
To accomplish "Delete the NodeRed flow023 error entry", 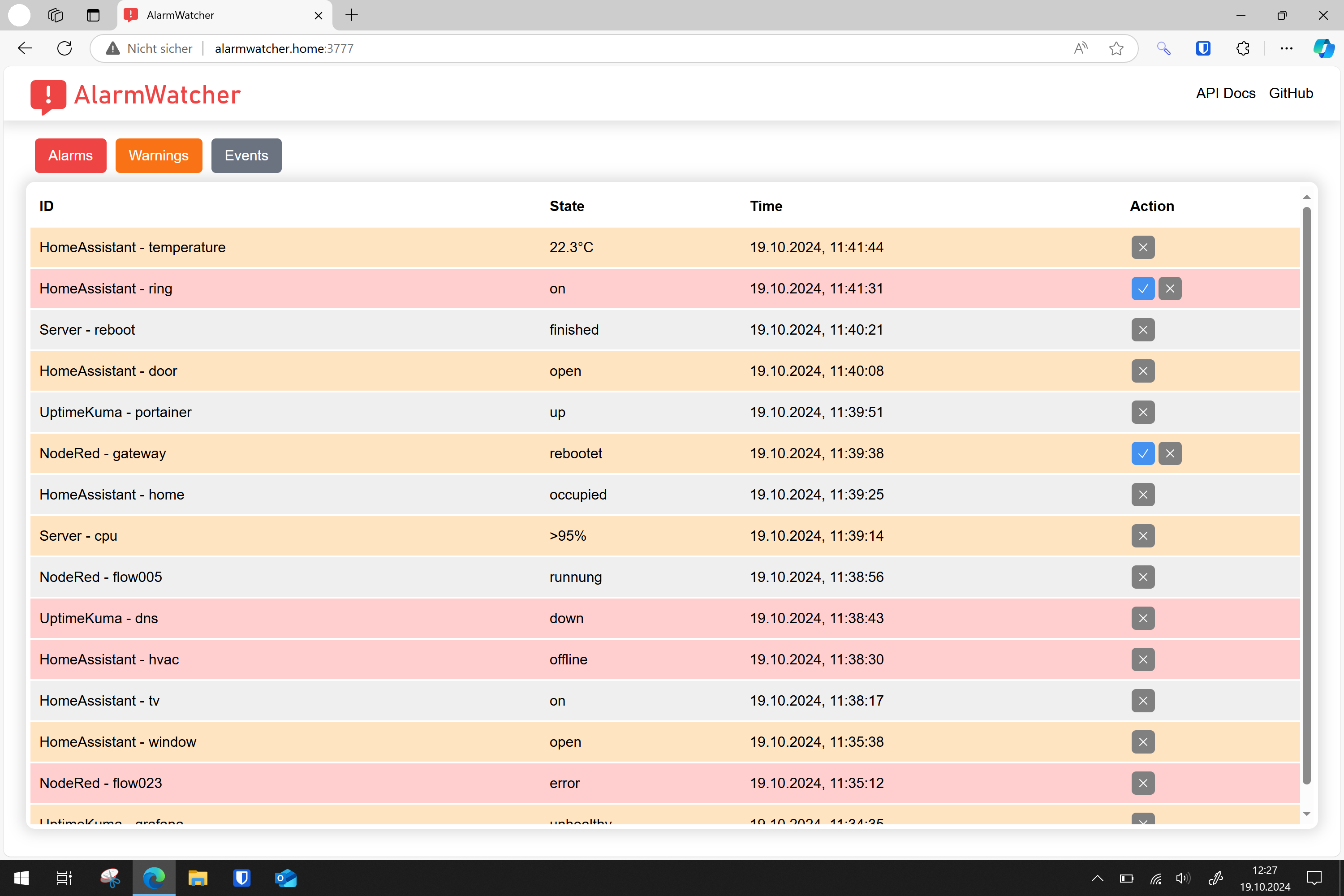I will click(x=1143, y=783).
